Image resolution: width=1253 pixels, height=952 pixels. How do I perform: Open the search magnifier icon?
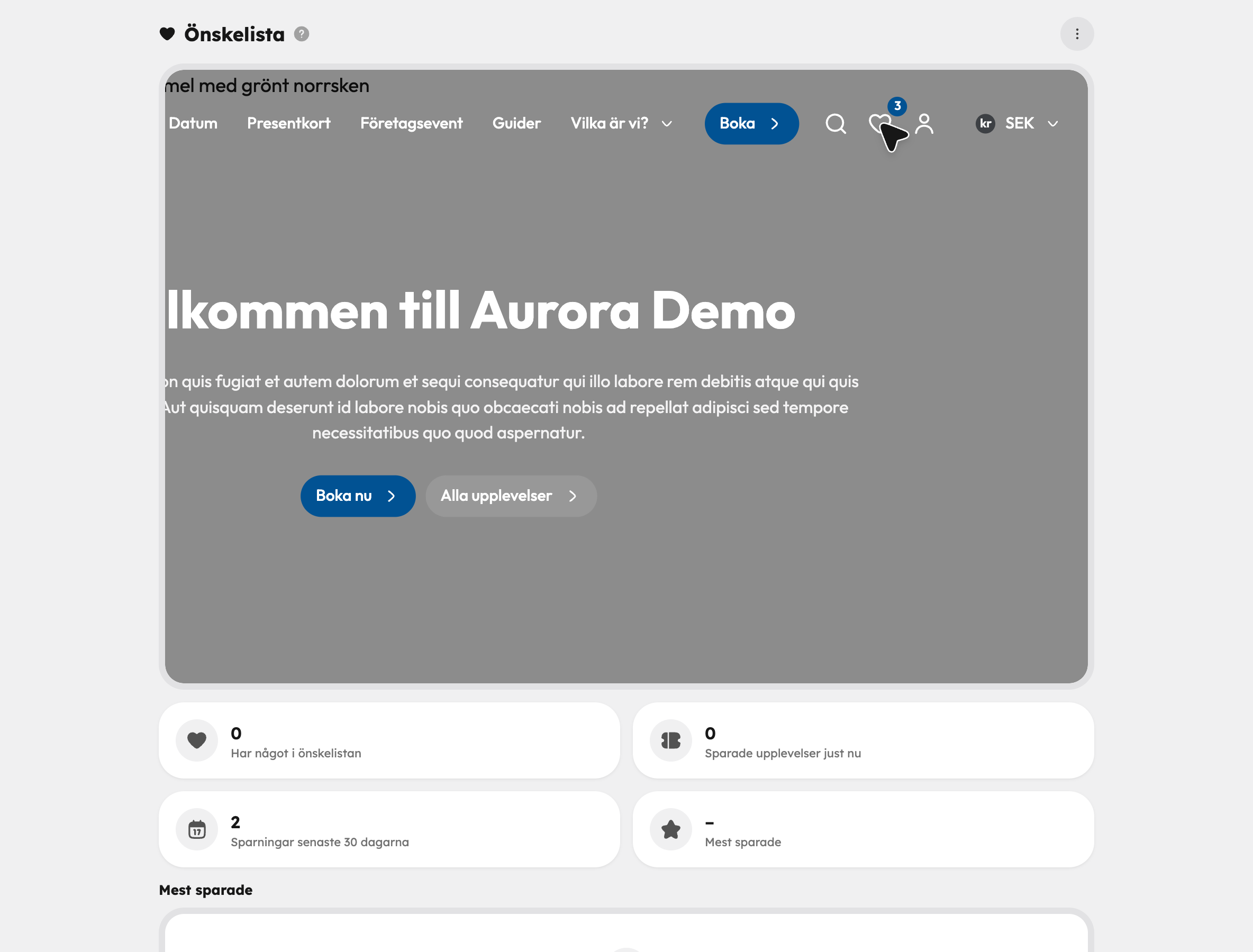(x=835, y=124)
